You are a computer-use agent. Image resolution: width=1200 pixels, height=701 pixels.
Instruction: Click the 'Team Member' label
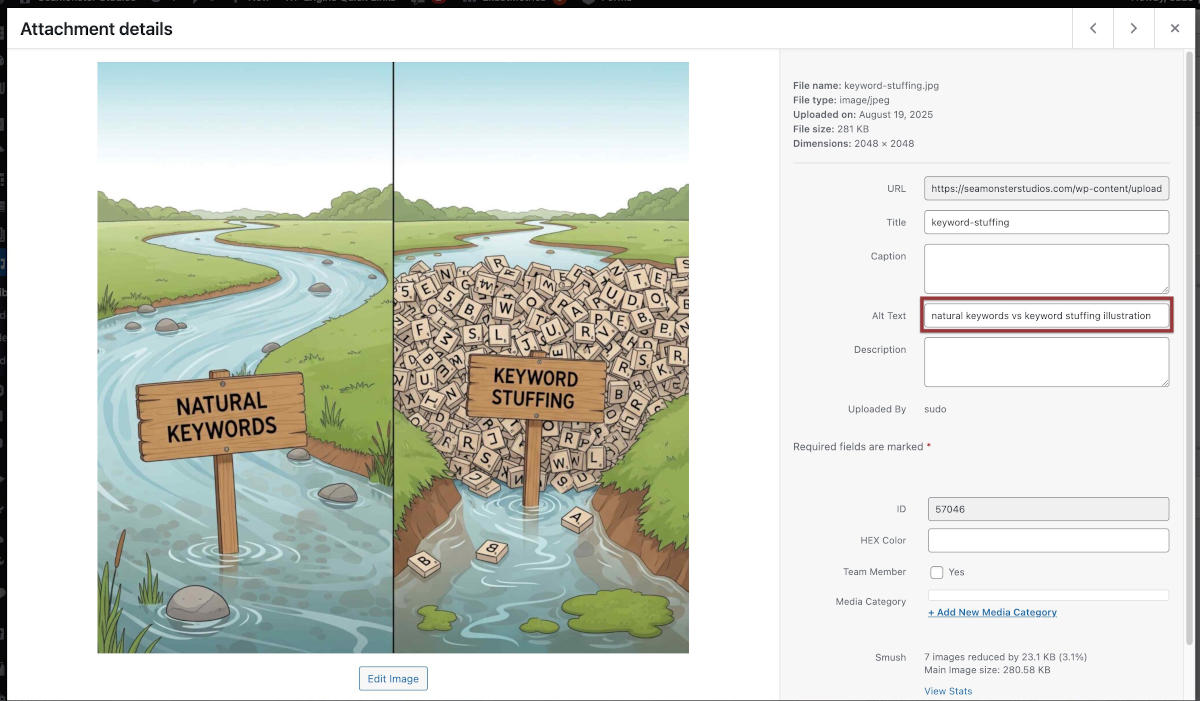[x=874, y=572]
